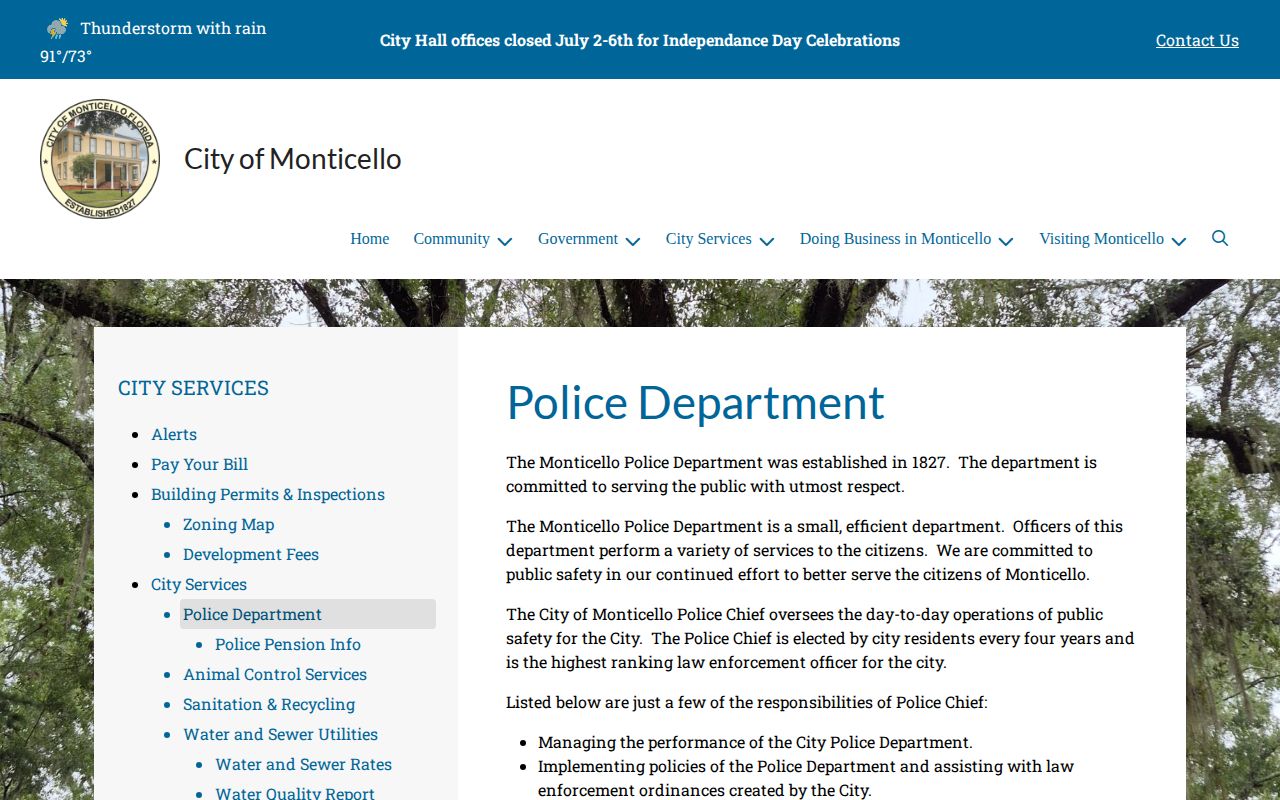The image size is (1280, 800).
Task: Expand the City Services menu chevron
Action: (x=767, y=240)
